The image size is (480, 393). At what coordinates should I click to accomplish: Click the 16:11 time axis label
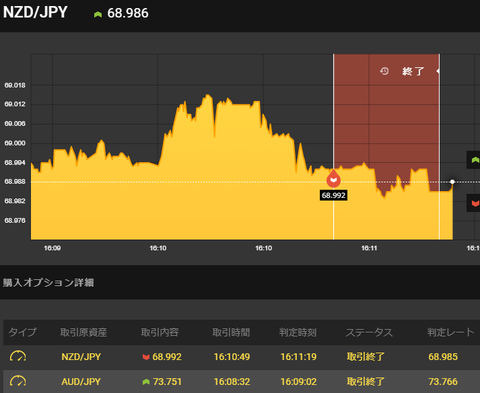pos(369,248)
